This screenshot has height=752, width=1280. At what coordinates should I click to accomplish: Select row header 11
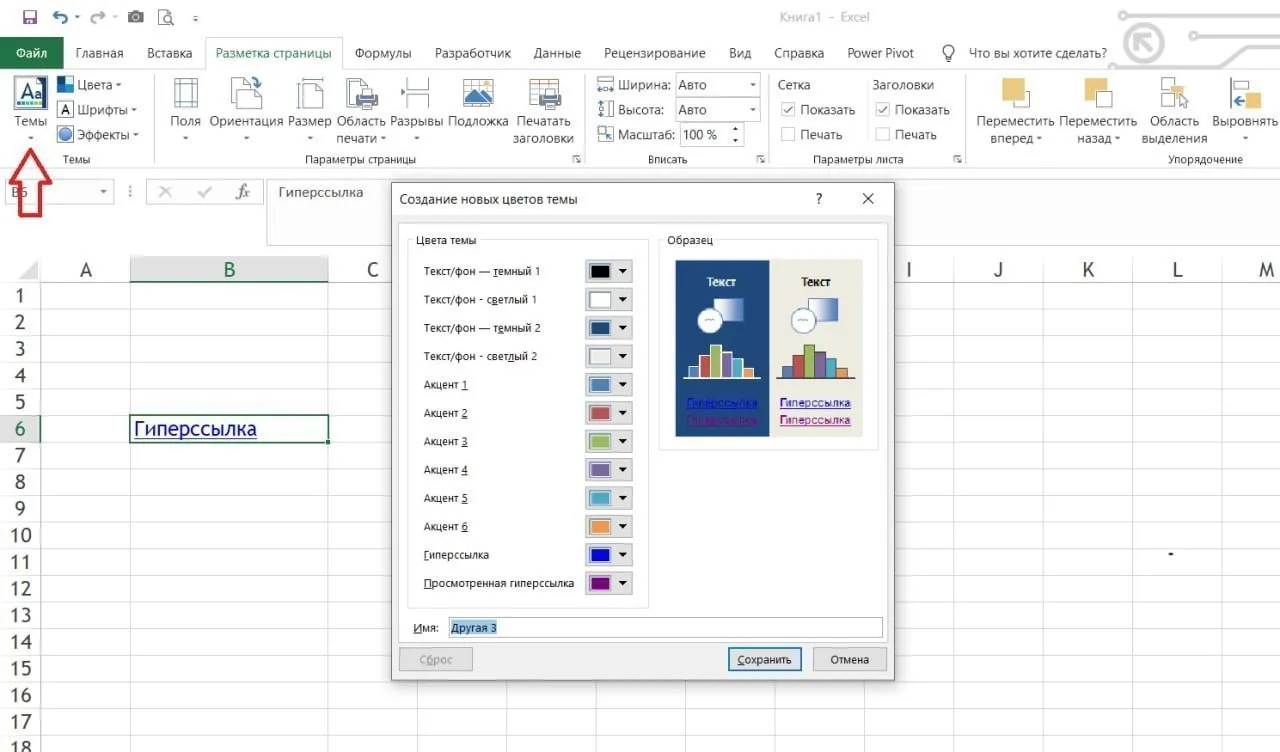pyautogui.click(x=20, y=562)
